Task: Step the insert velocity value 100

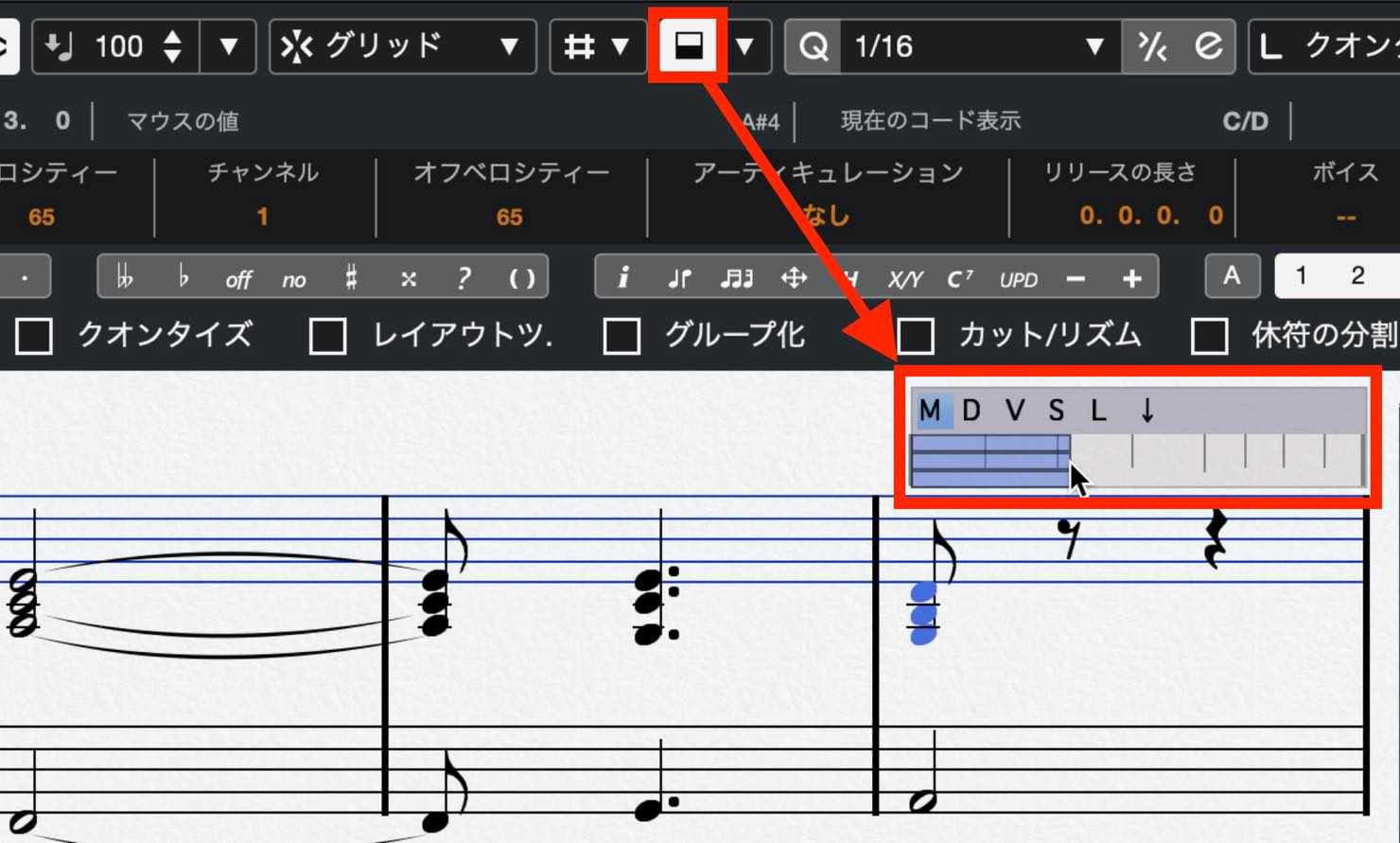Action: (172, 45)
